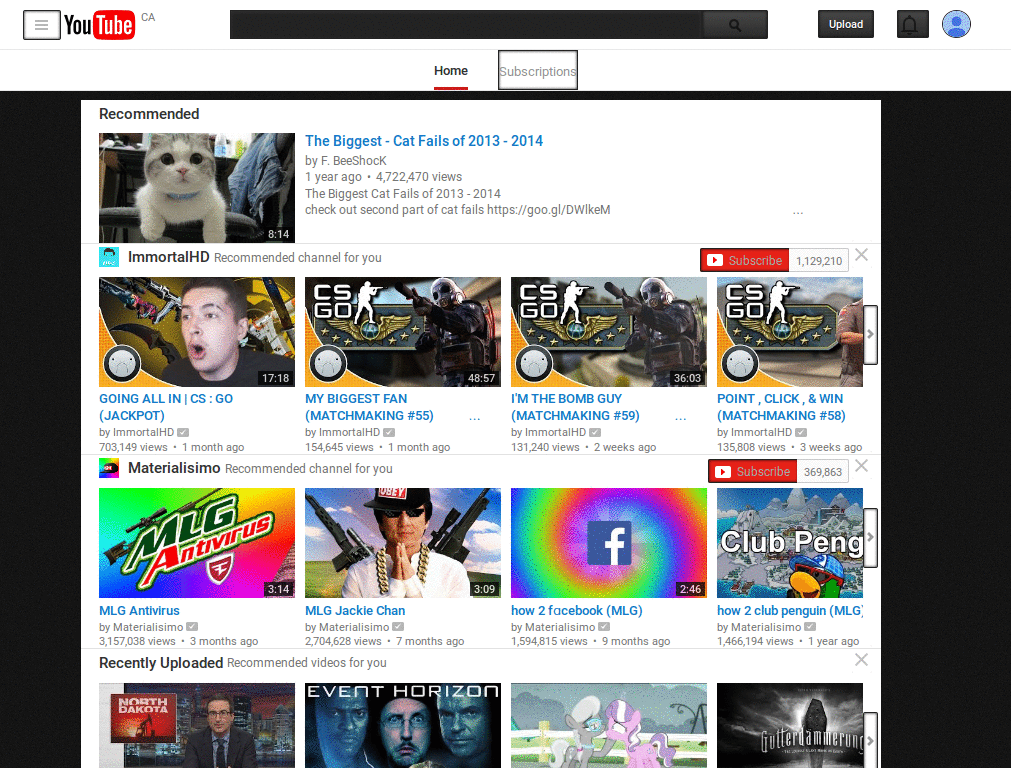Click into the search input field

coord(466,25)
